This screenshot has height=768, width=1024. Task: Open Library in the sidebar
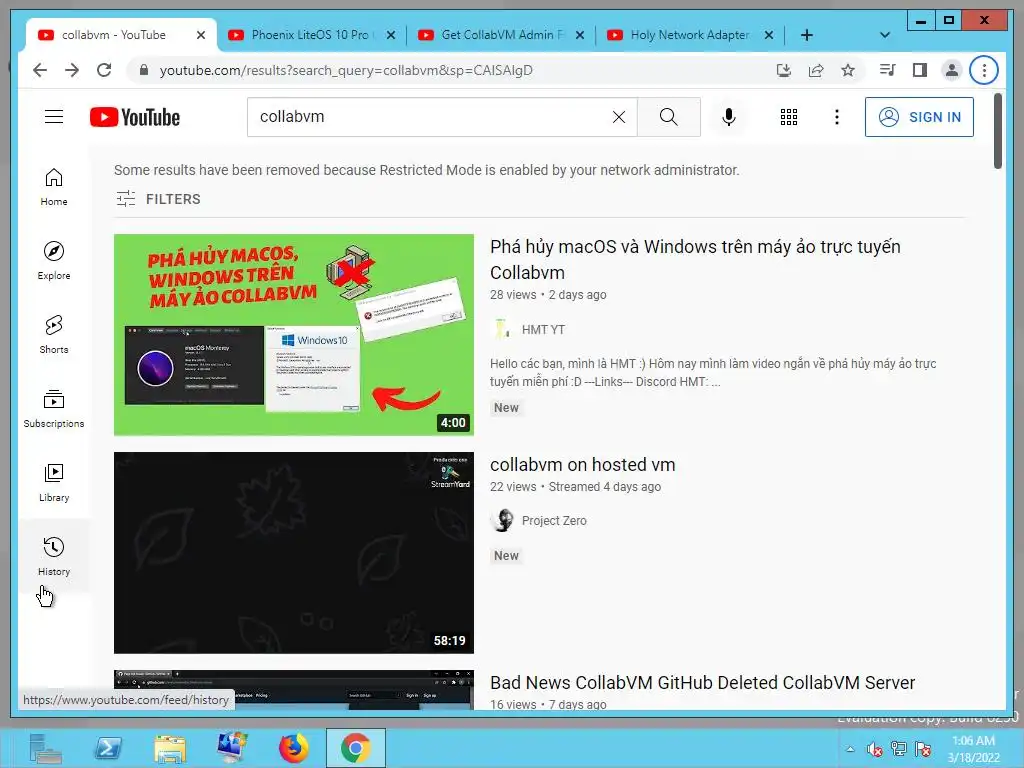click(x=54, y=483)
